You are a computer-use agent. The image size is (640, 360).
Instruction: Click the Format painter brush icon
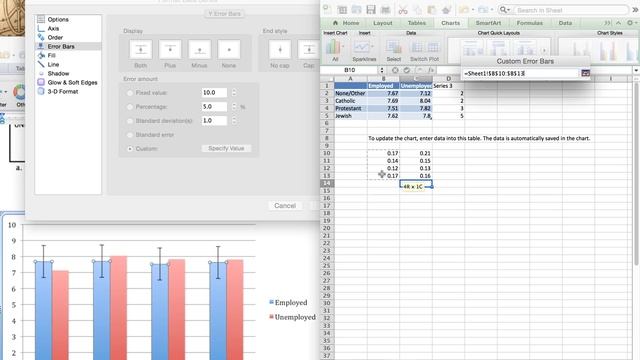point(446,10)
